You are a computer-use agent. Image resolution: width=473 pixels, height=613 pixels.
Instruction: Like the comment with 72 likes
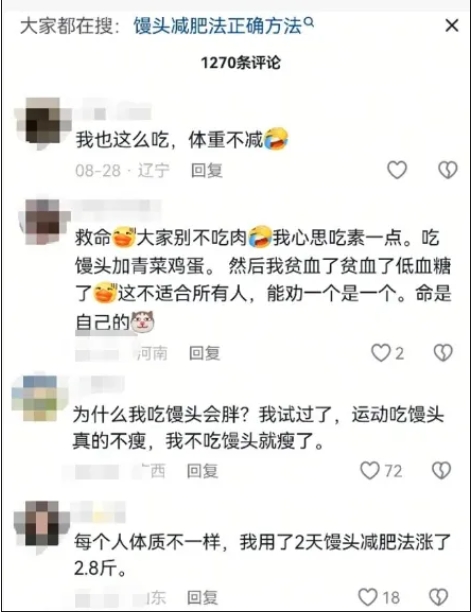[370, 470]
